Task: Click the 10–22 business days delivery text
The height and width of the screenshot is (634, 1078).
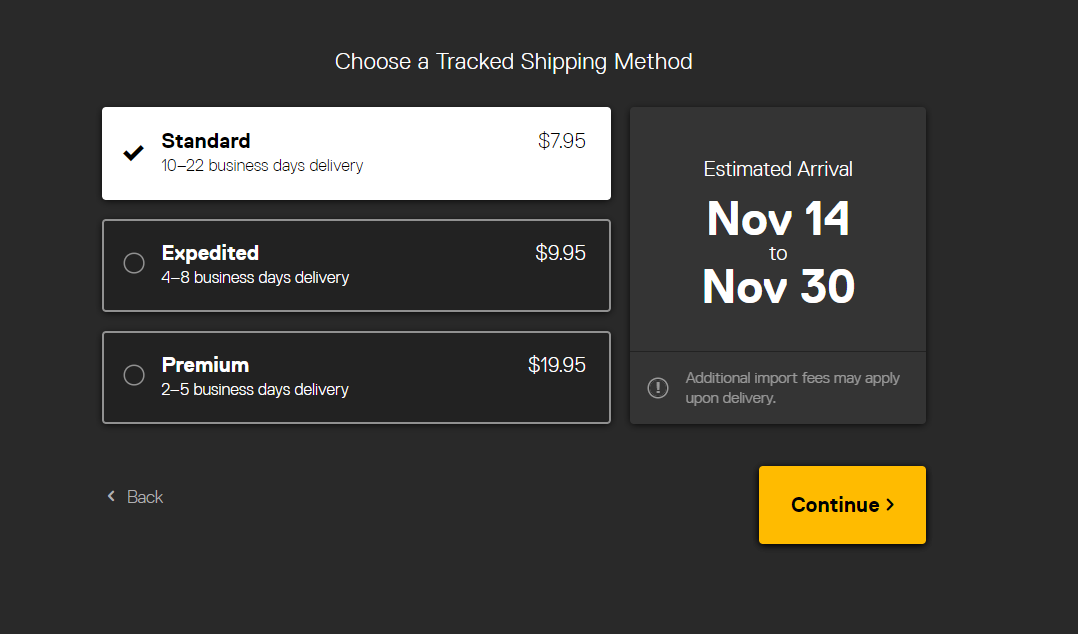Action: [x=262, y=165]
